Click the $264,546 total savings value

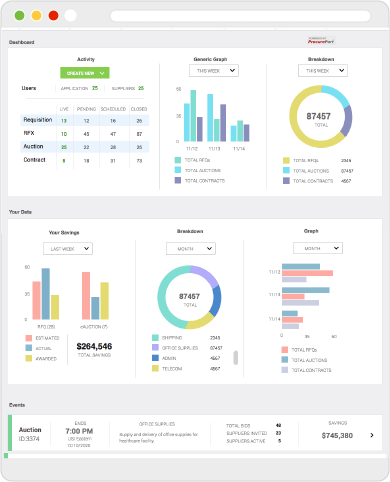click(x=94, y=346)
